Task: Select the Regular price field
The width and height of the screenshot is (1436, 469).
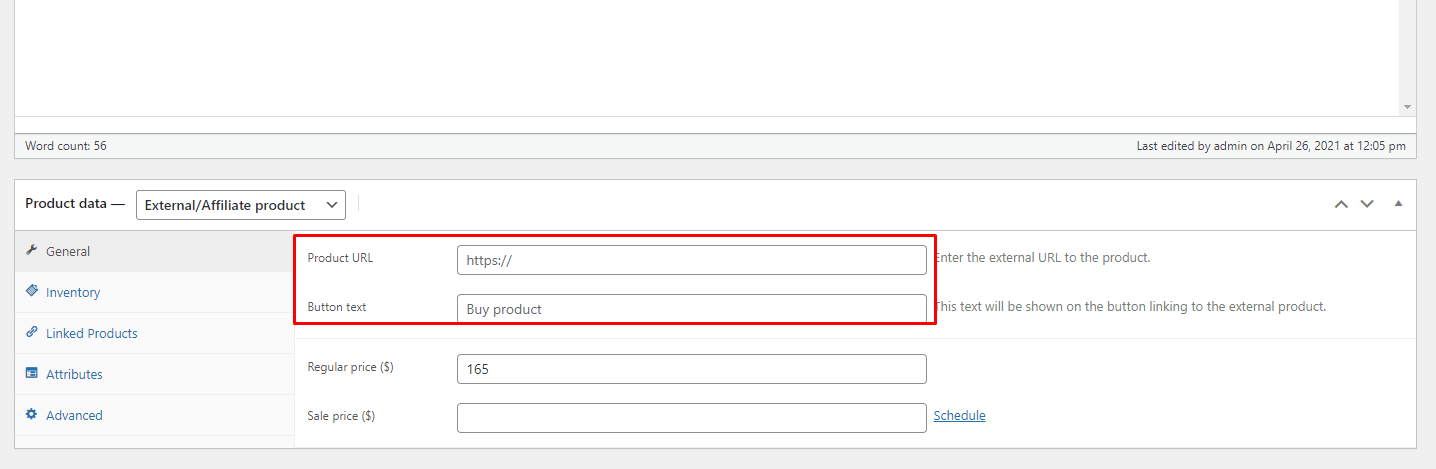Action: [692, 369]
